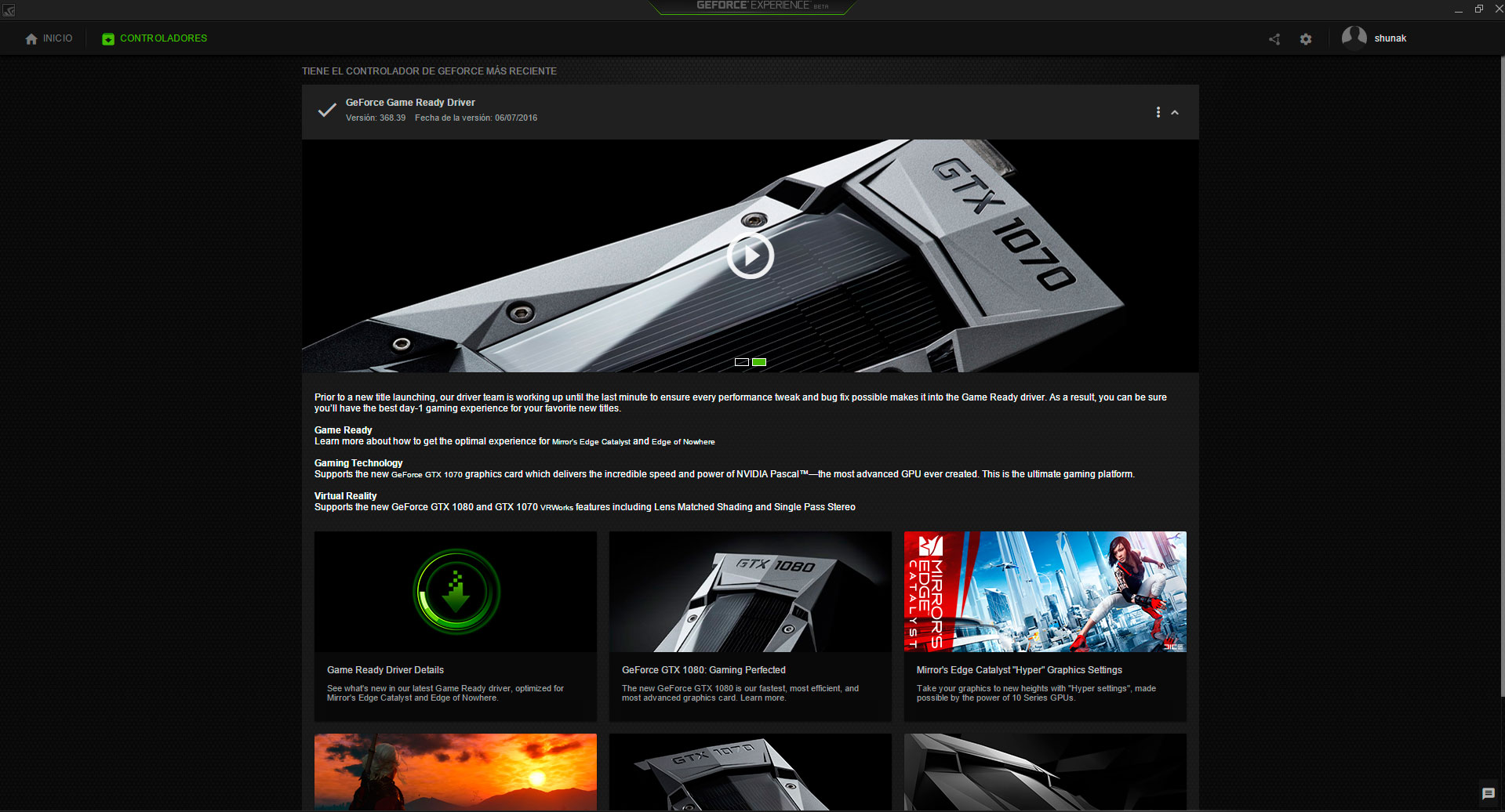
Task: Click 'Learn more.' in GTX 1080 description
Action: click(x=763, y=698)
